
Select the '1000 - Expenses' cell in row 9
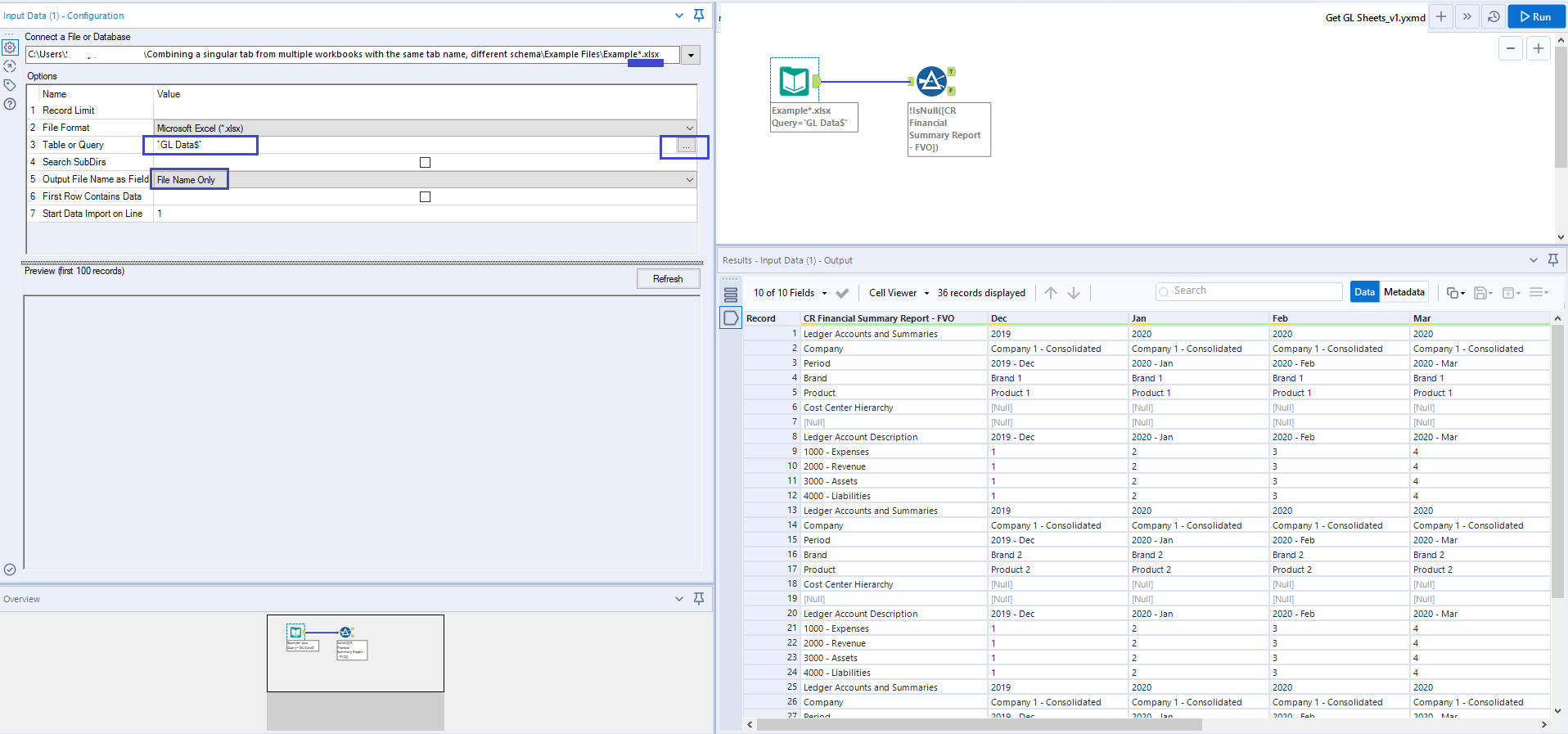point(894,452)
